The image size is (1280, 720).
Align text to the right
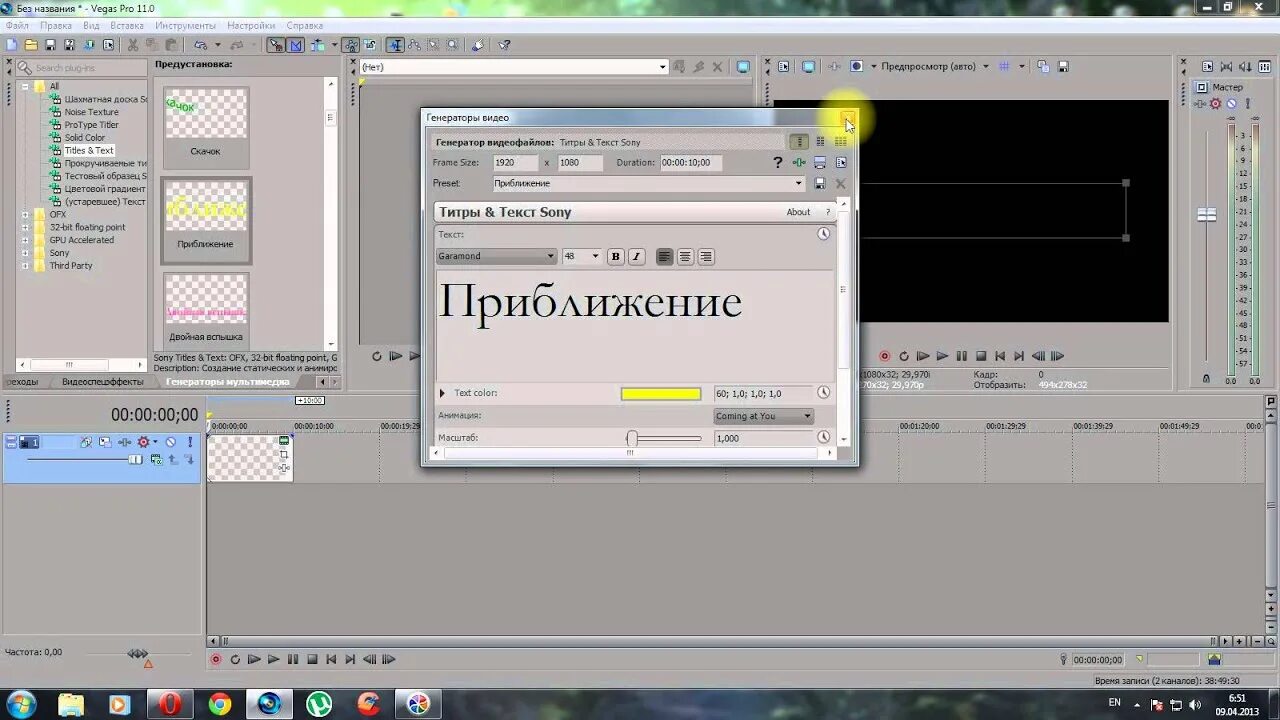[x=706, y=257]
